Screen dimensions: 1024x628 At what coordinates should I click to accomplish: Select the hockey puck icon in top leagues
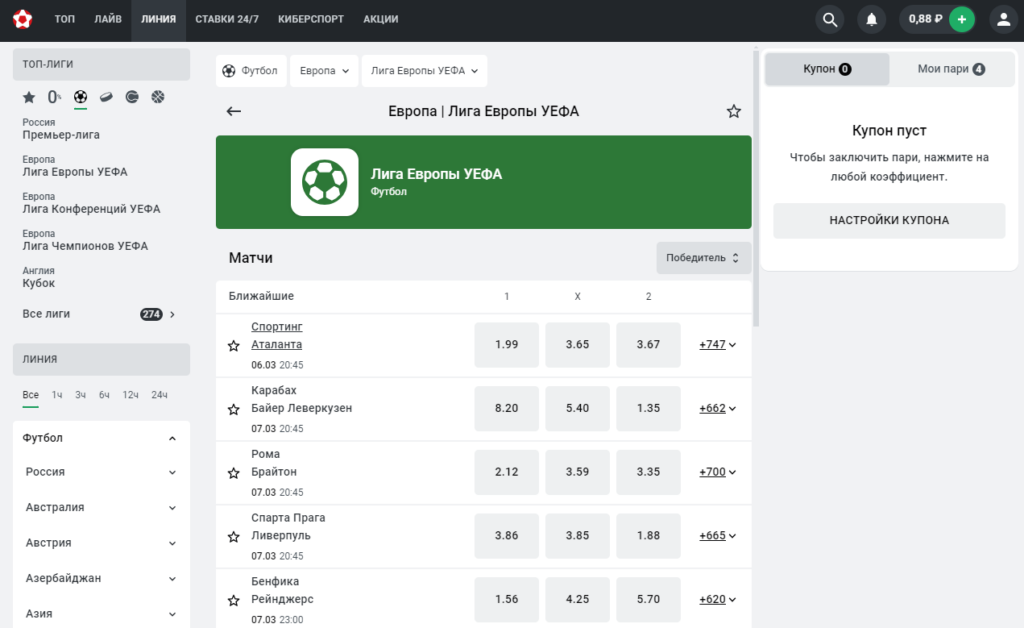[106, 97]
